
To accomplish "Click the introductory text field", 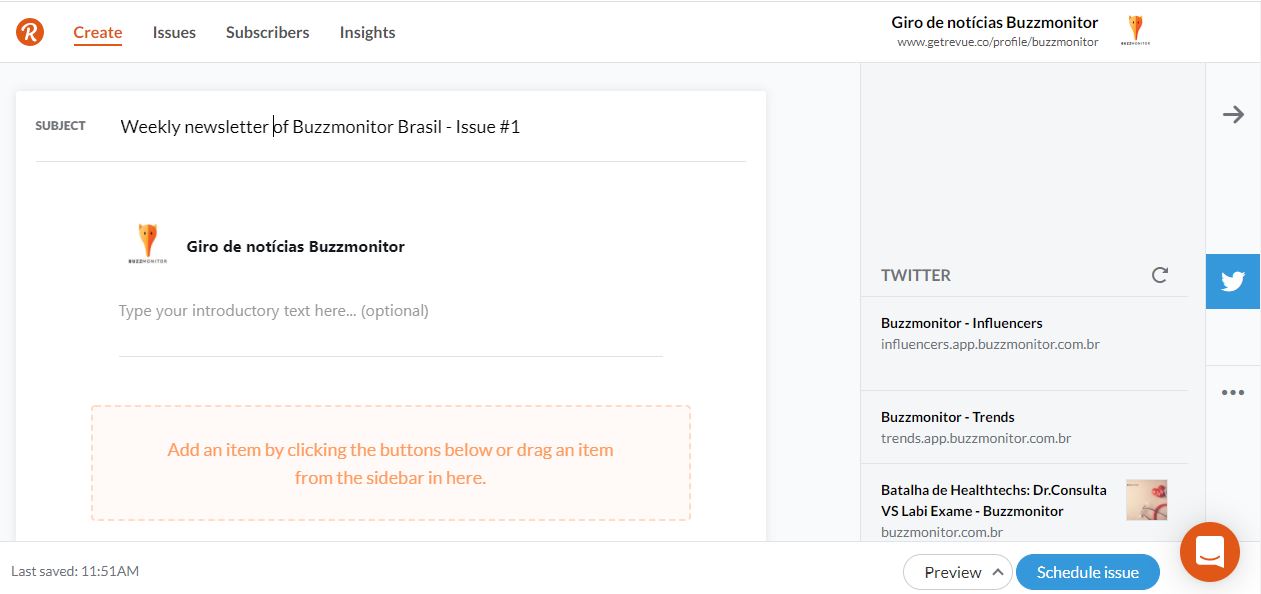I will pyautogui.click(x=390, y=311).
